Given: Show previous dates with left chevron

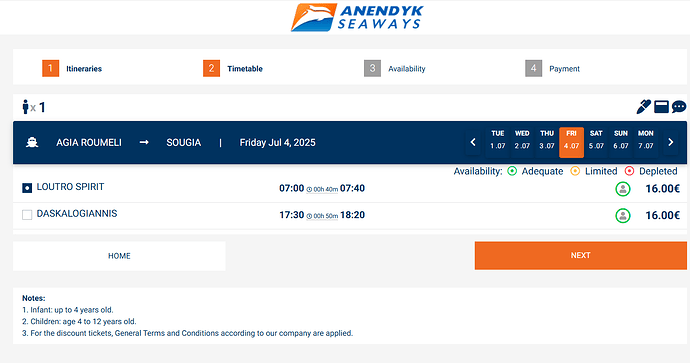Looking at the screenshot, I should coord(473,142).
